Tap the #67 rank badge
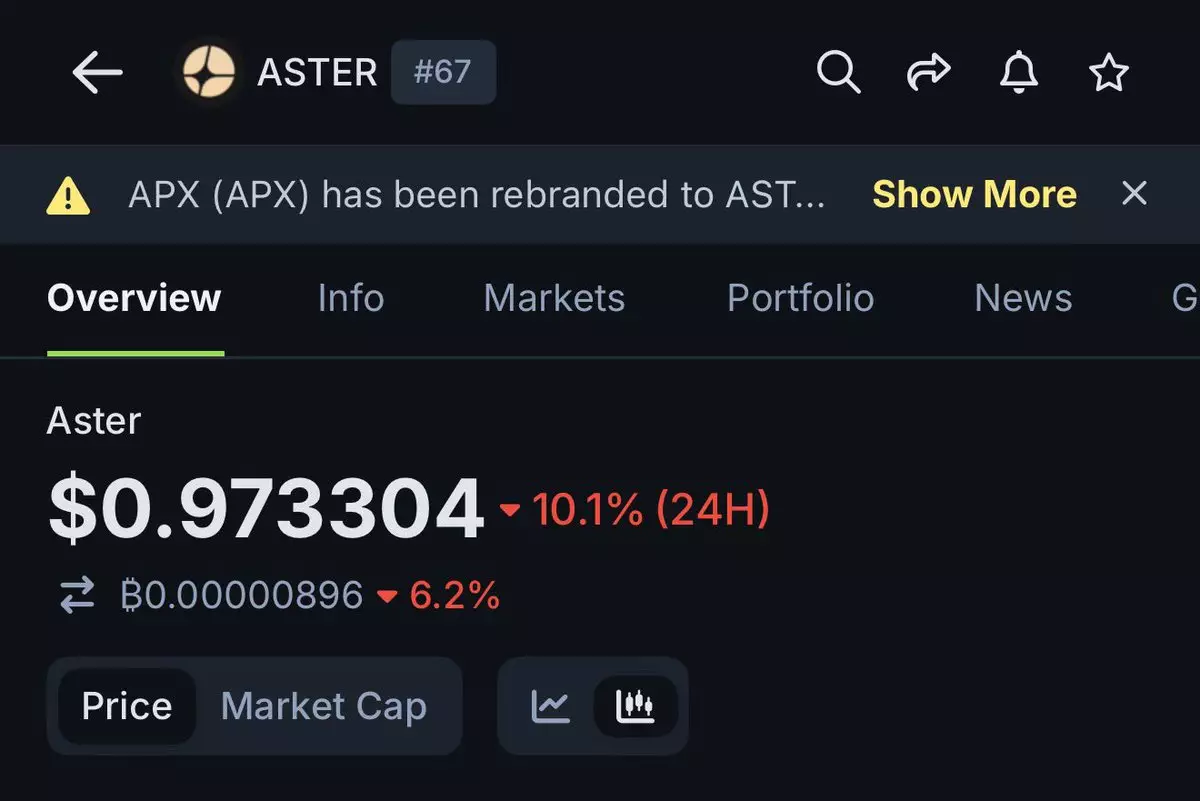 443,72
